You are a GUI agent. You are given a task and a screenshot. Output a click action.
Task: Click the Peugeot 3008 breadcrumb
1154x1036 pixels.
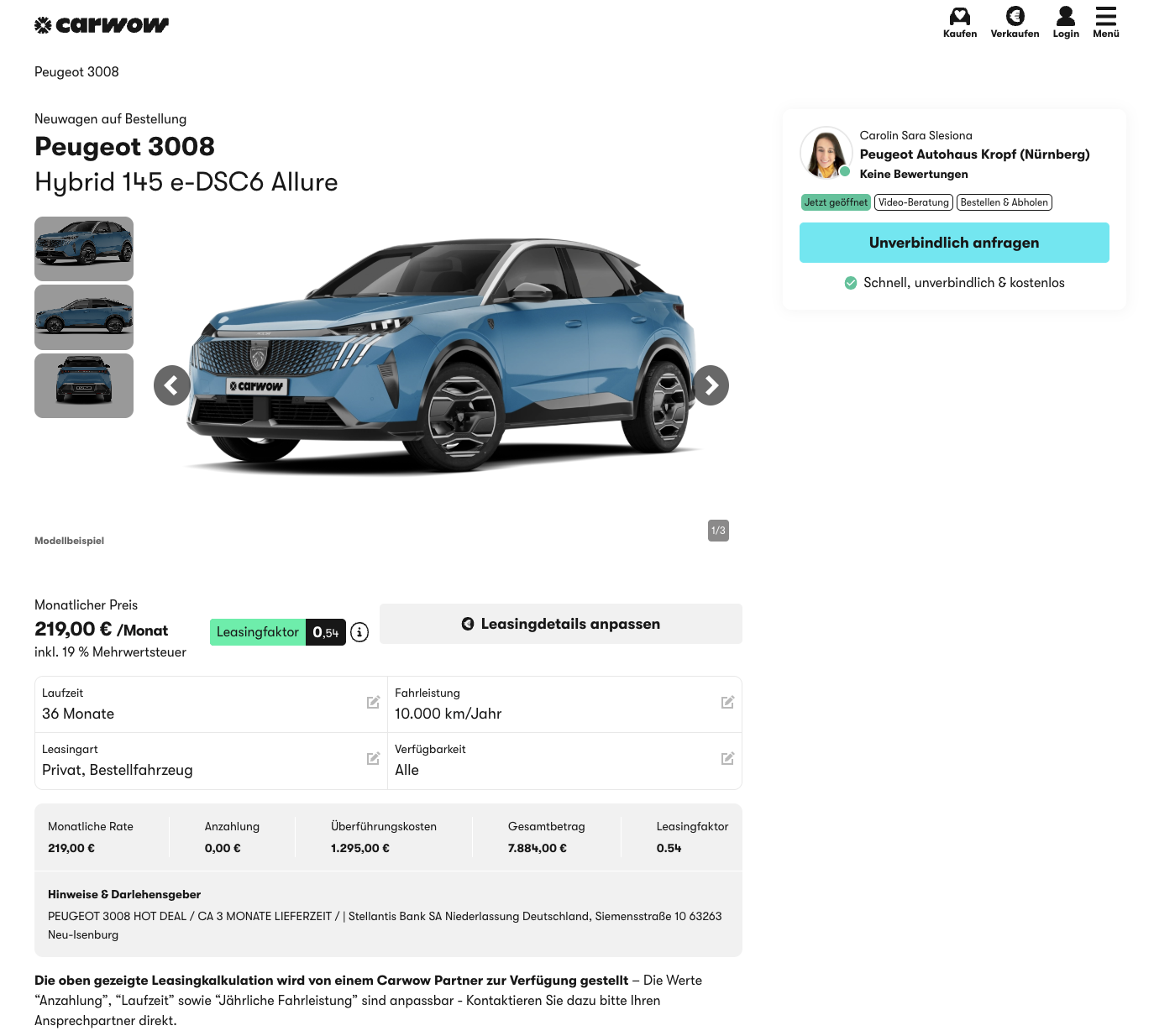point(76,72)
